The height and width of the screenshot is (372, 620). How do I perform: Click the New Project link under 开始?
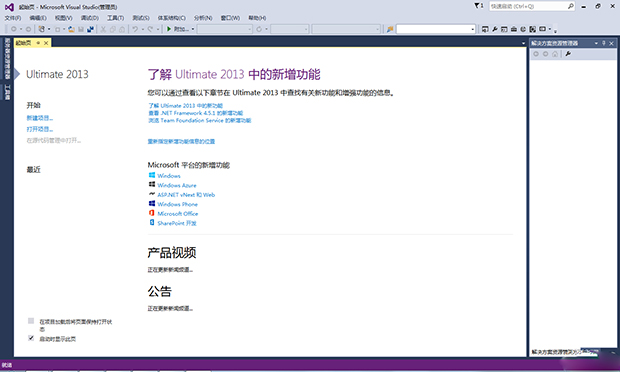(40, 118)
